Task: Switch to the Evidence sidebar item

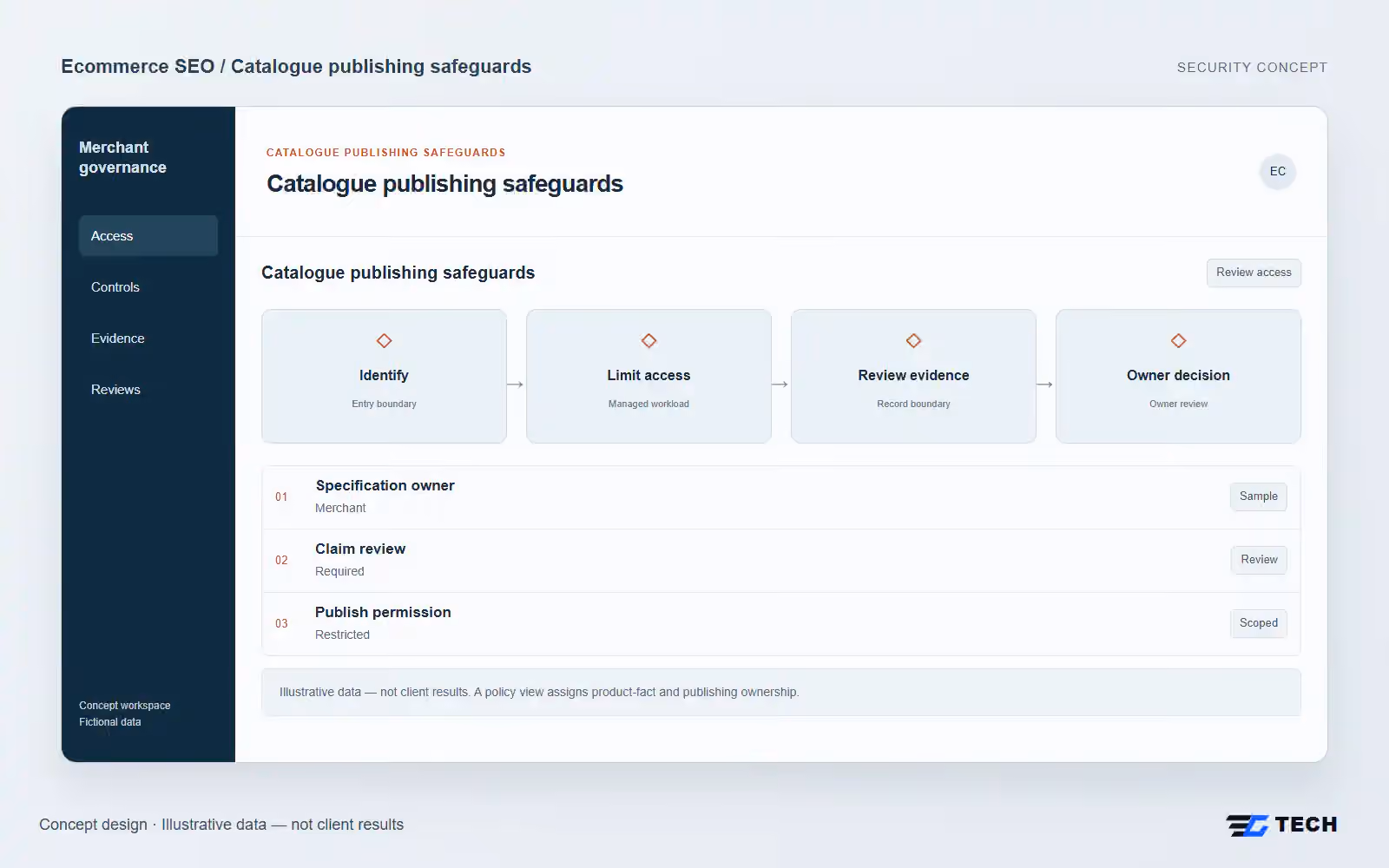Action: pos(148,339)
